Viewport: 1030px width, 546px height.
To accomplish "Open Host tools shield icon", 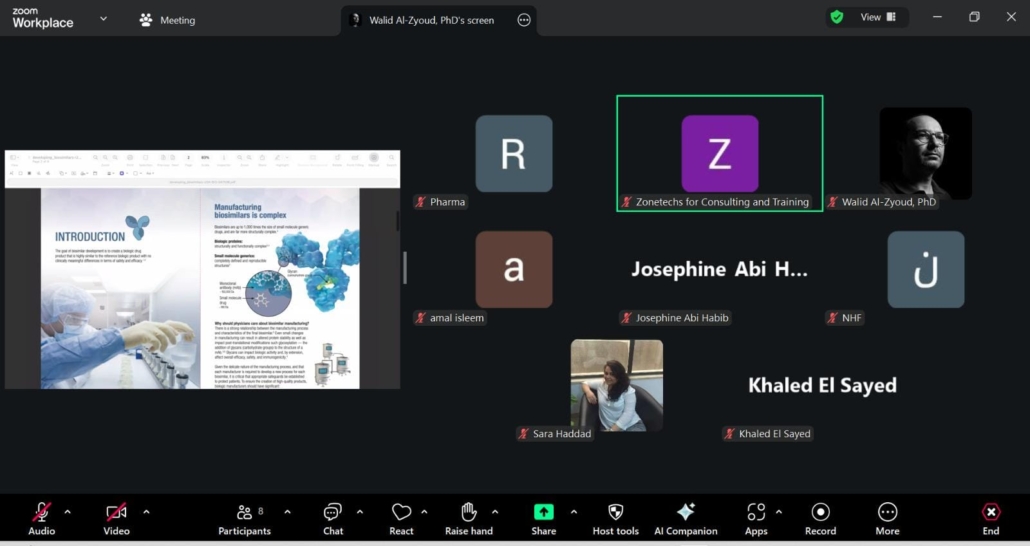I will pos(615,518).
